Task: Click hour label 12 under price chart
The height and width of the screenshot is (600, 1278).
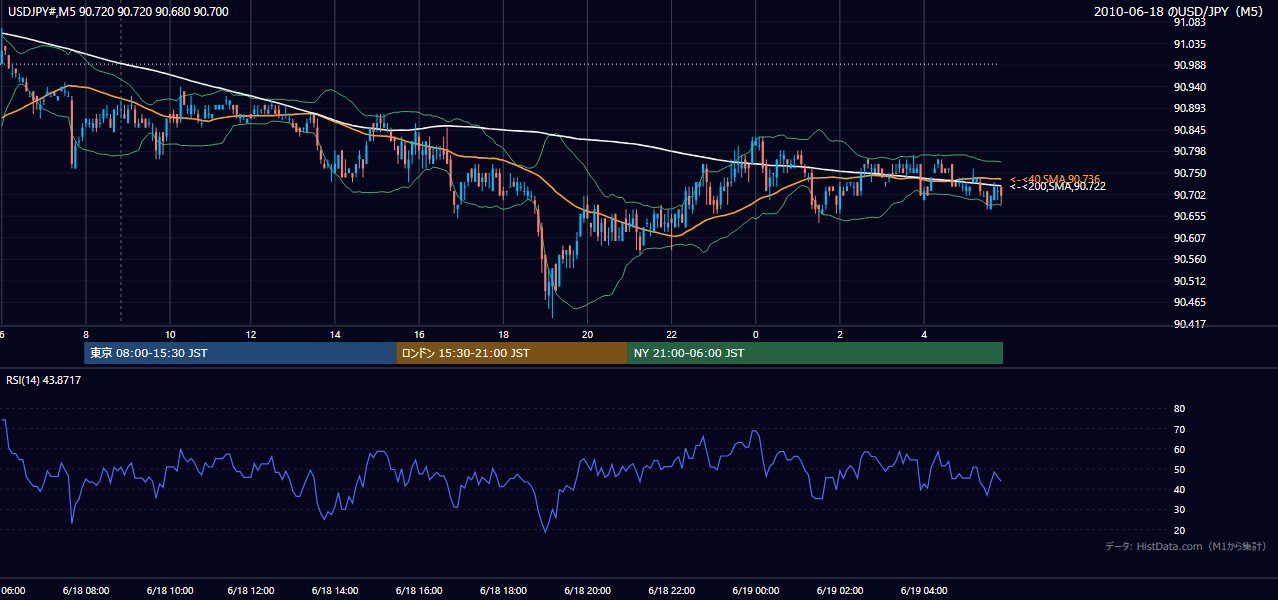Action: pos(252,334)
